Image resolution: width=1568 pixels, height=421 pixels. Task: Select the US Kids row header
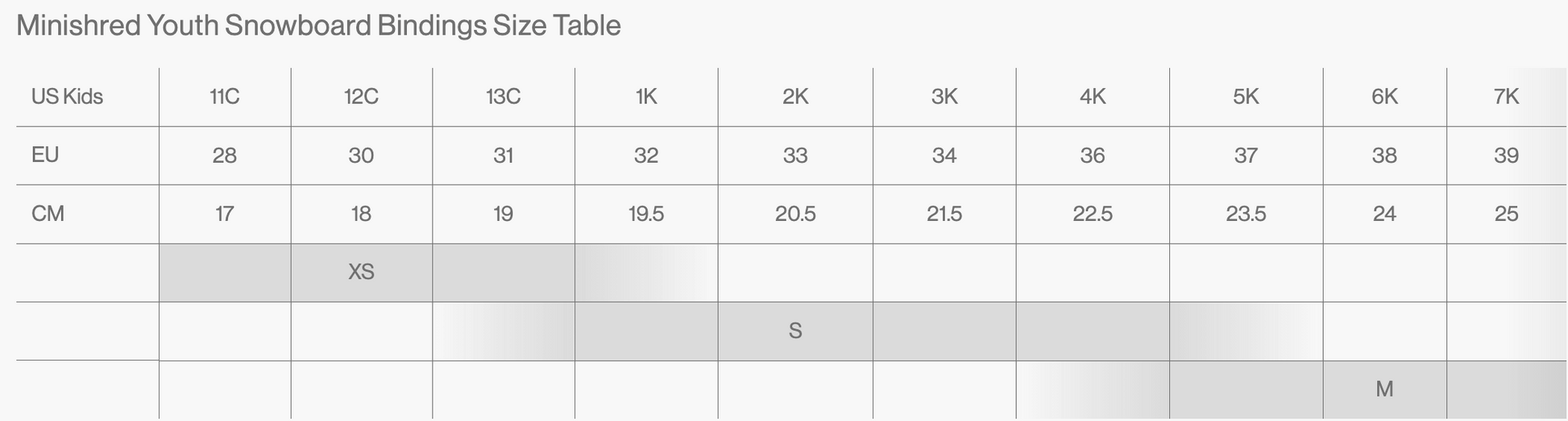[67, 97]
